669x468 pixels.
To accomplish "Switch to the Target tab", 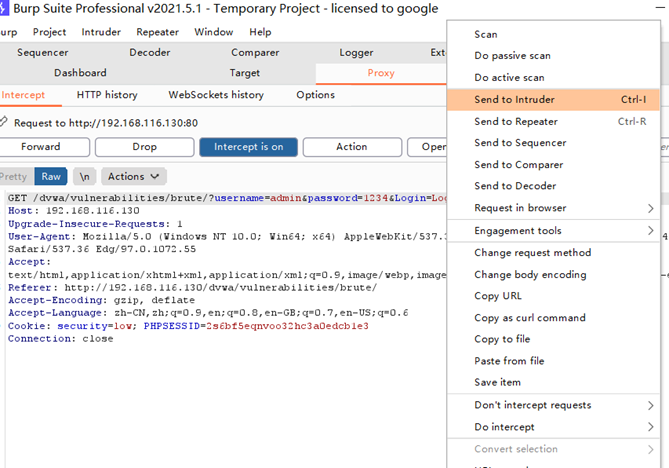I will click(244, 73).
